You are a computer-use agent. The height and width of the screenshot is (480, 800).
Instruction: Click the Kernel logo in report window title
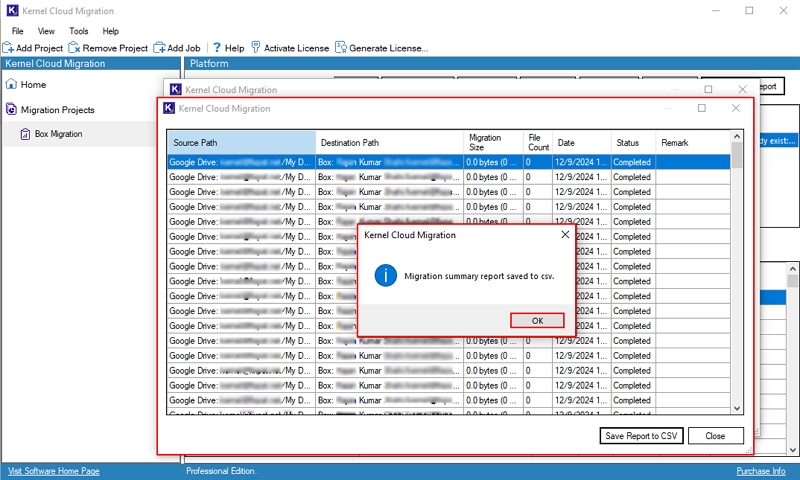tap(169, 108)
